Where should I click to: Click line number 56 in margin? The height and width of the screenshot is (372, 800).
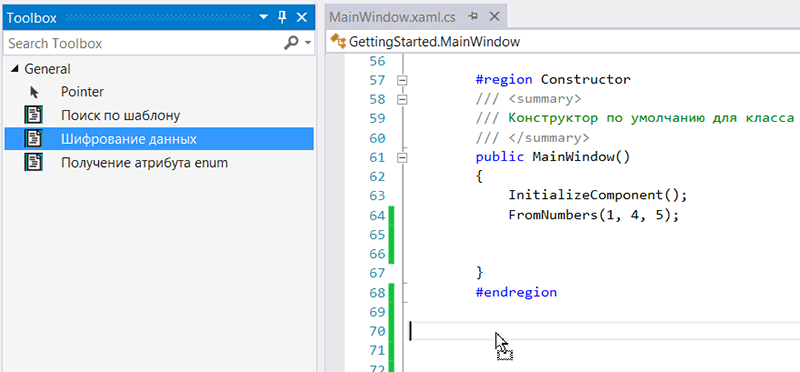pyautogui.click(x=377, y=61)
